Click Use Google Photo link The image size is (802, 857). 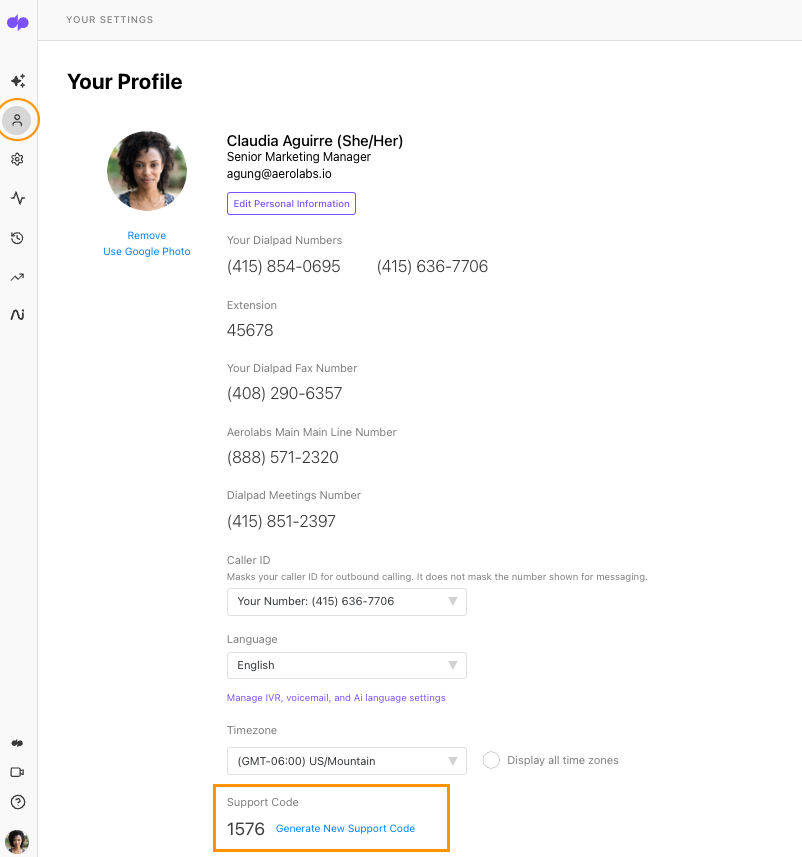tap(147, 251)
